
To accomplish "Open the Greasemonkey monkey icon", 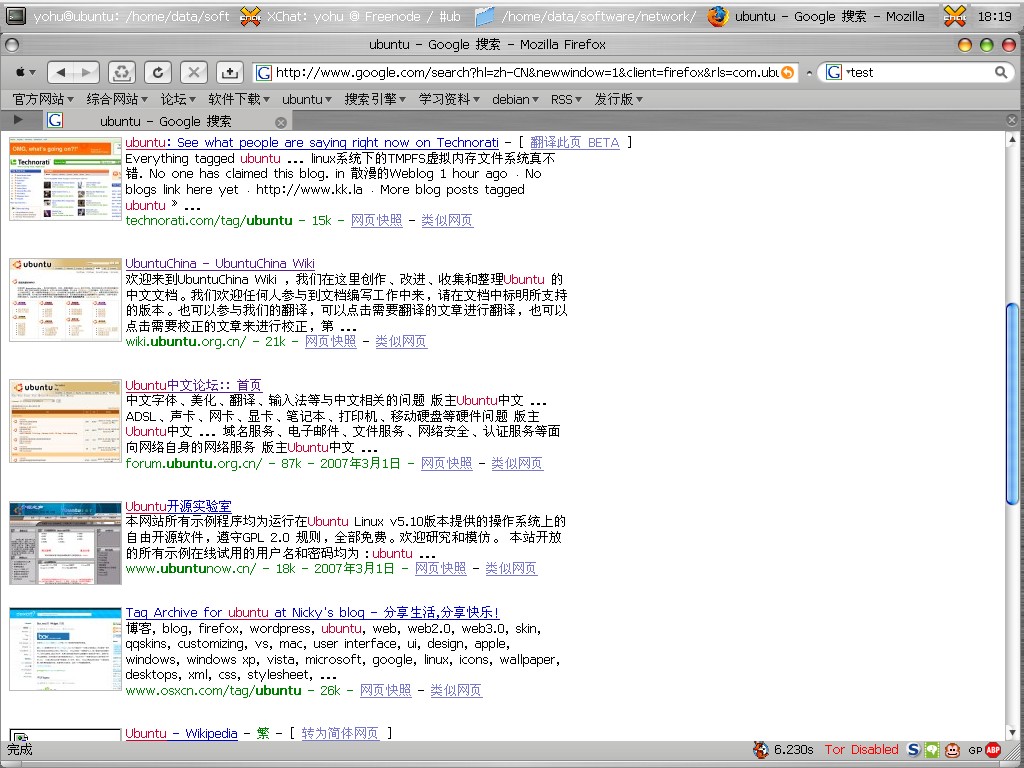I will point(953,750).
